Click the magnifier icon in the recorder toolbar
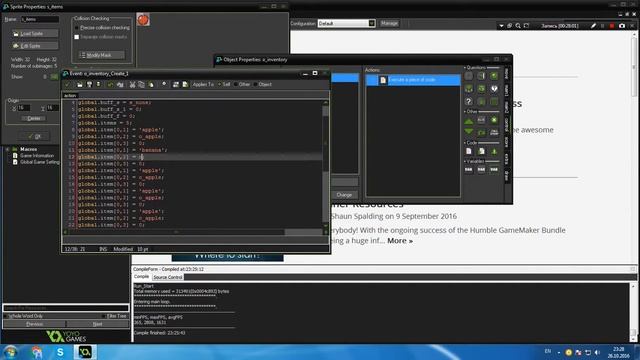 518,26
